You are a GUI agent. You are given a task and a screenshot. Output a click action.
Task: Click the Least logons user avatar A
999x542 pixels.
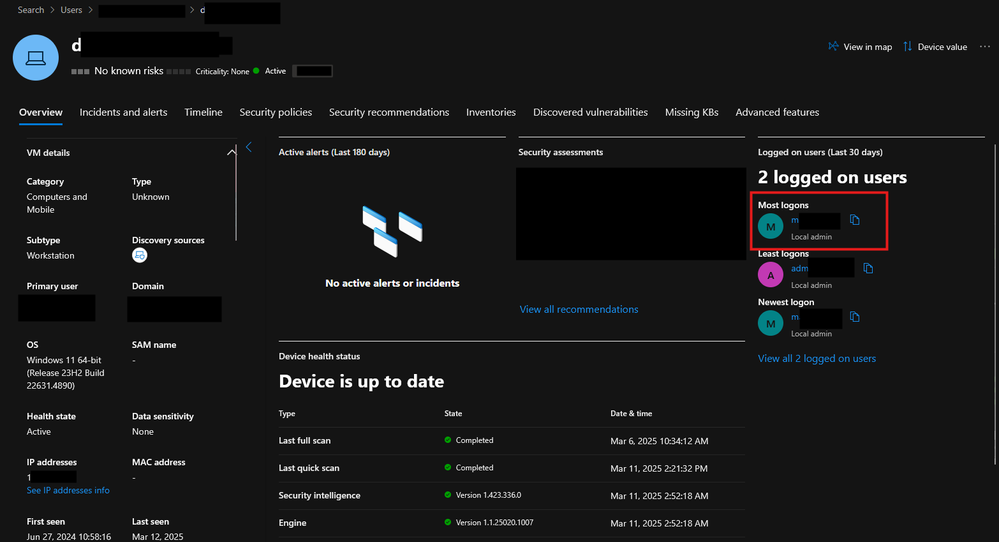pyautogui.click(x=770, y=275)
